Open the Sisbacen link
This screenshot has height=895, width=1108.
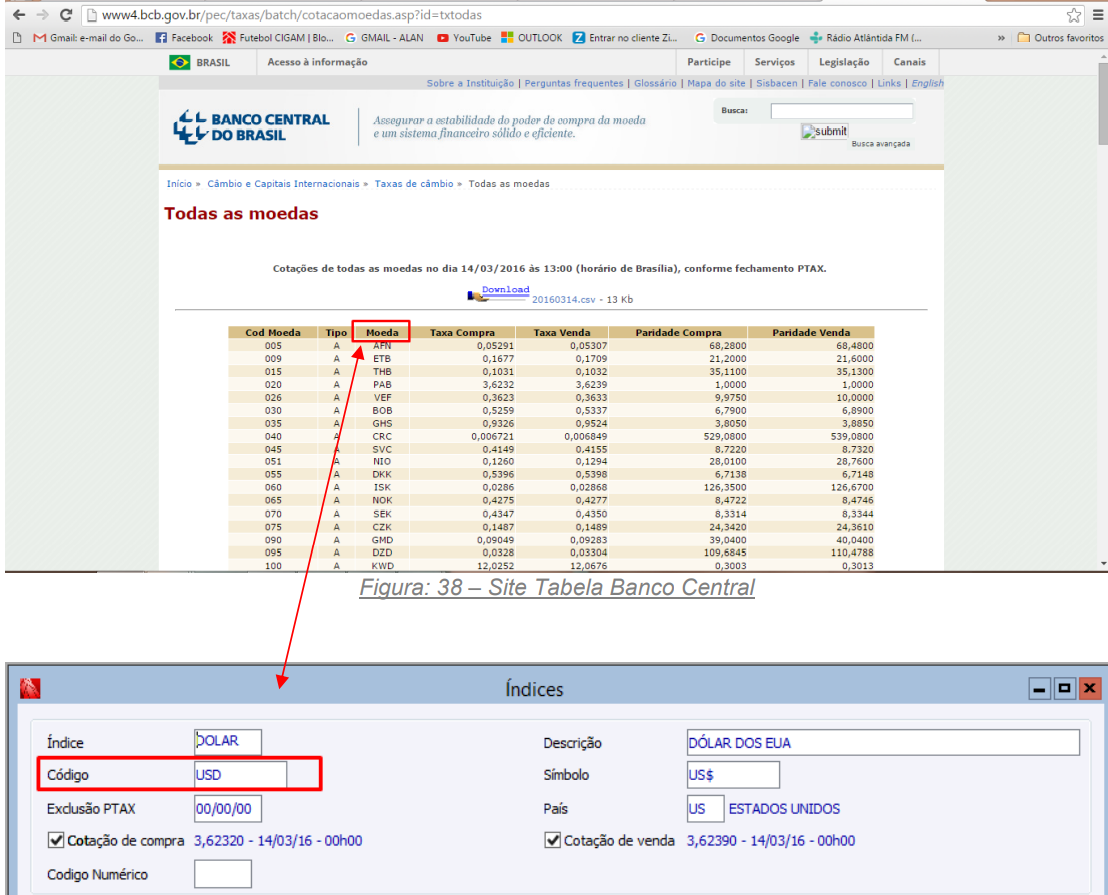(777, 83)
